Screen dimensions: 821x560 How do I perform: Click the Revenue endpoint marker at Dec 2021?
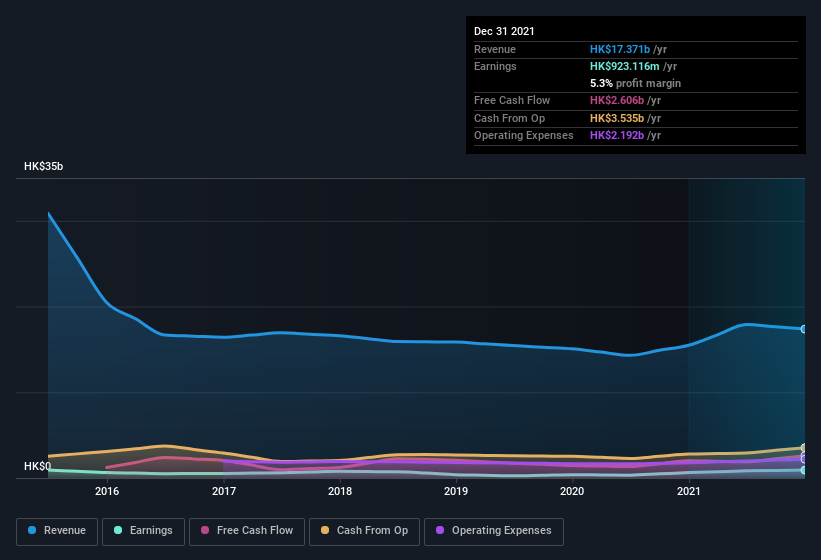point(803,329)
